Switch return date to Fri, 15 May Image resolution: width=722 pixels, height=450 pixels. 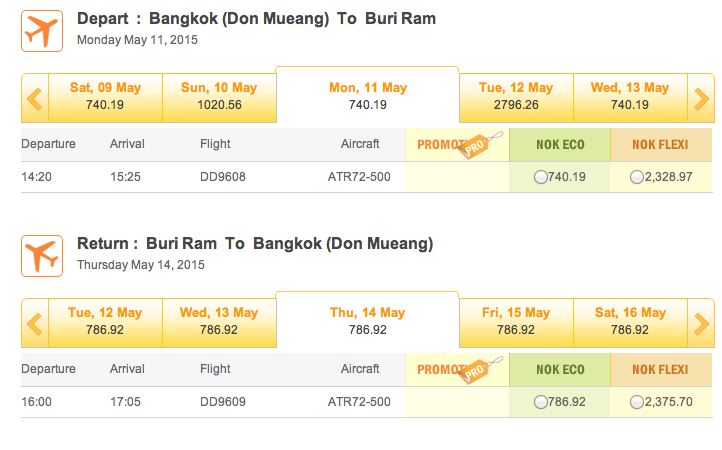click(x=516, y=323)
